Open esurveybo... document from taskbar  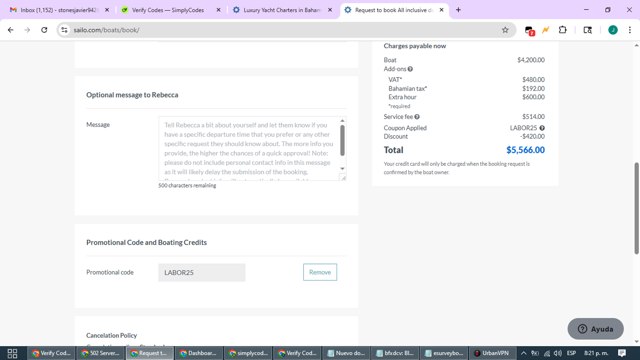444,353
